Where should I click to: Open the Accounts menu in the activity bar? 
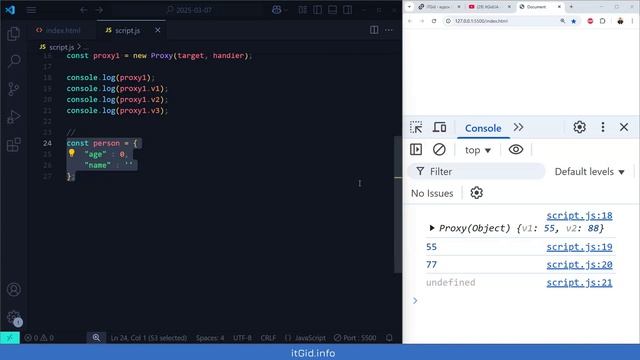click(13, 289)
